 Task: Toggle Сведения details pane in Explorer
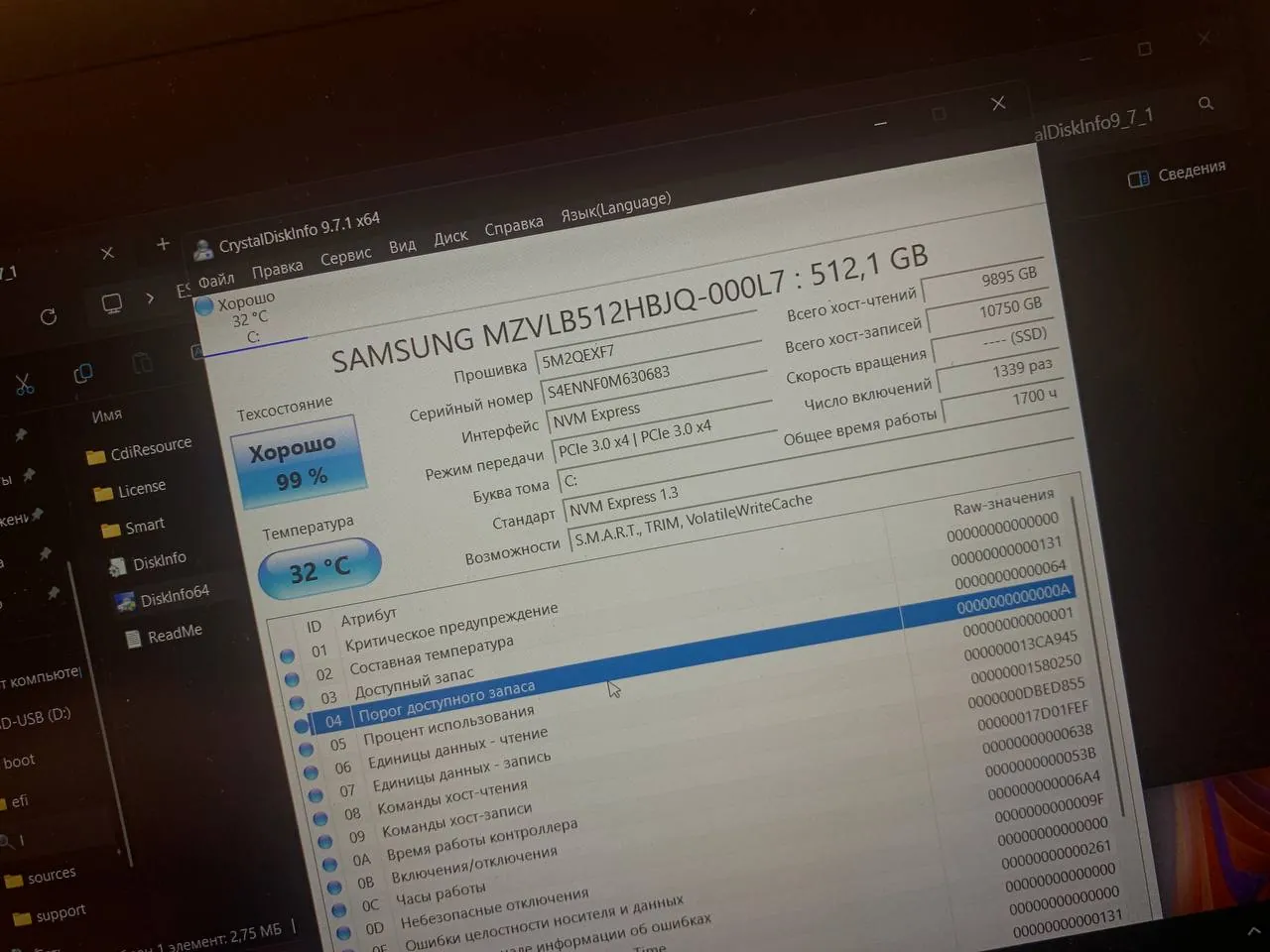coord(1178,175)
